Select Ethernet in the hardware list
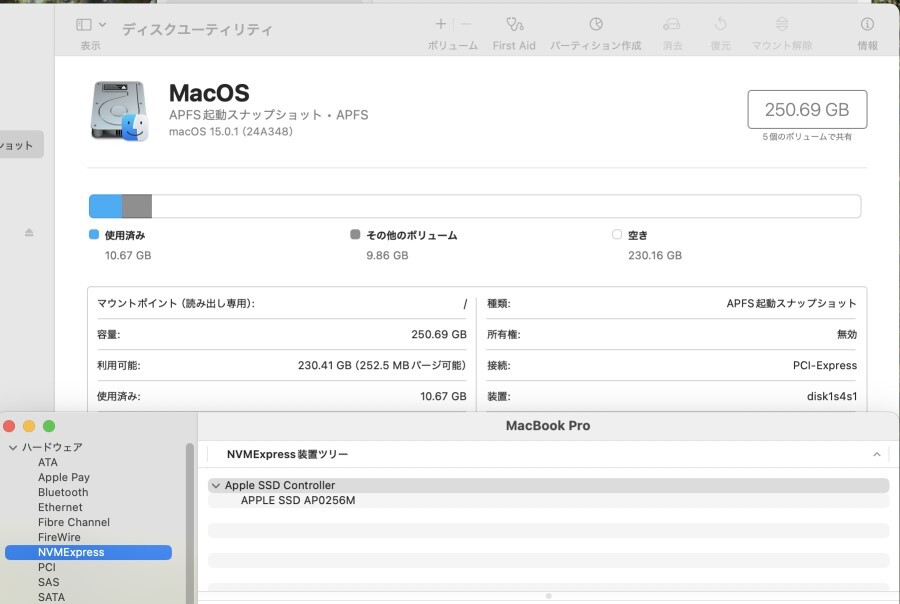900x604 pixels. click(60, 507)
